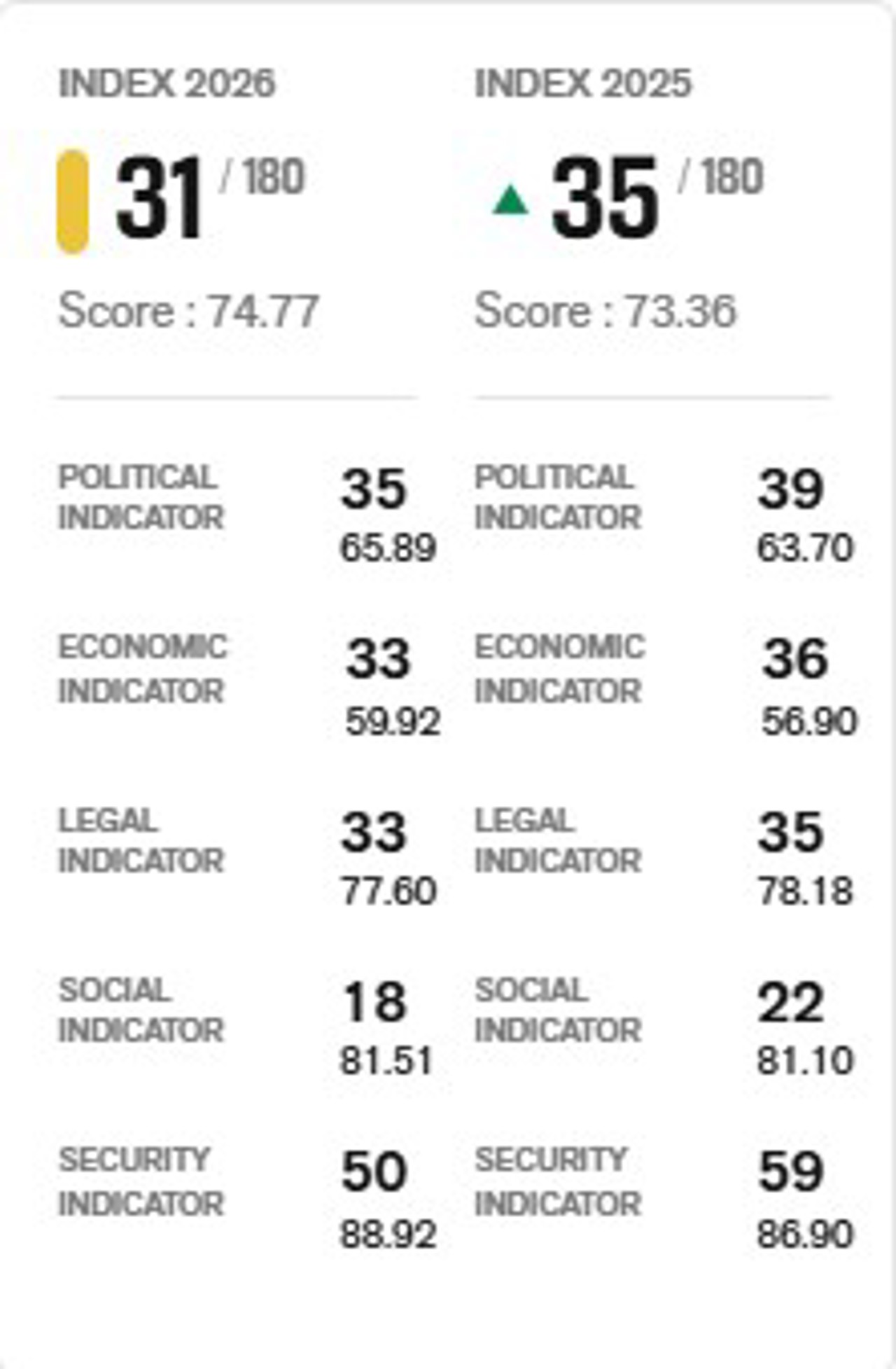This screenshot has width=896, height=1369.
Task: Click the 2026 Legal Indicator label
Action: pyautogui.click(x=141, y=840)
